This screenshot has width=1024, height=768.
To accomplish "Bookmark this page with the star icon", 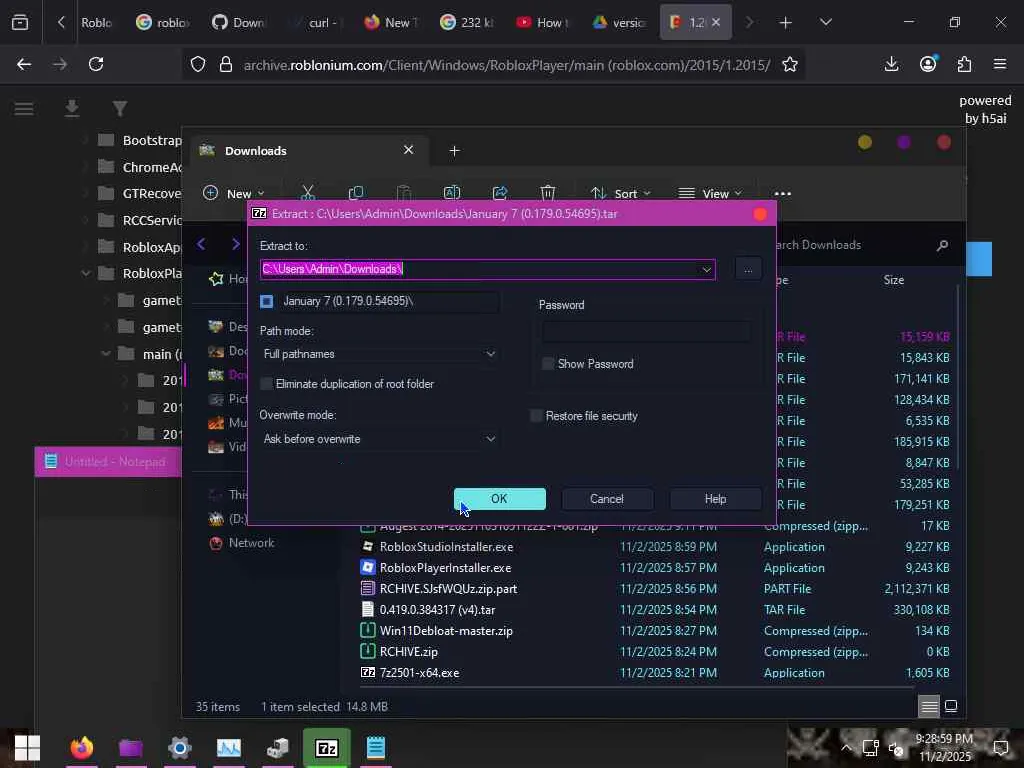I will tap(790, 64).
